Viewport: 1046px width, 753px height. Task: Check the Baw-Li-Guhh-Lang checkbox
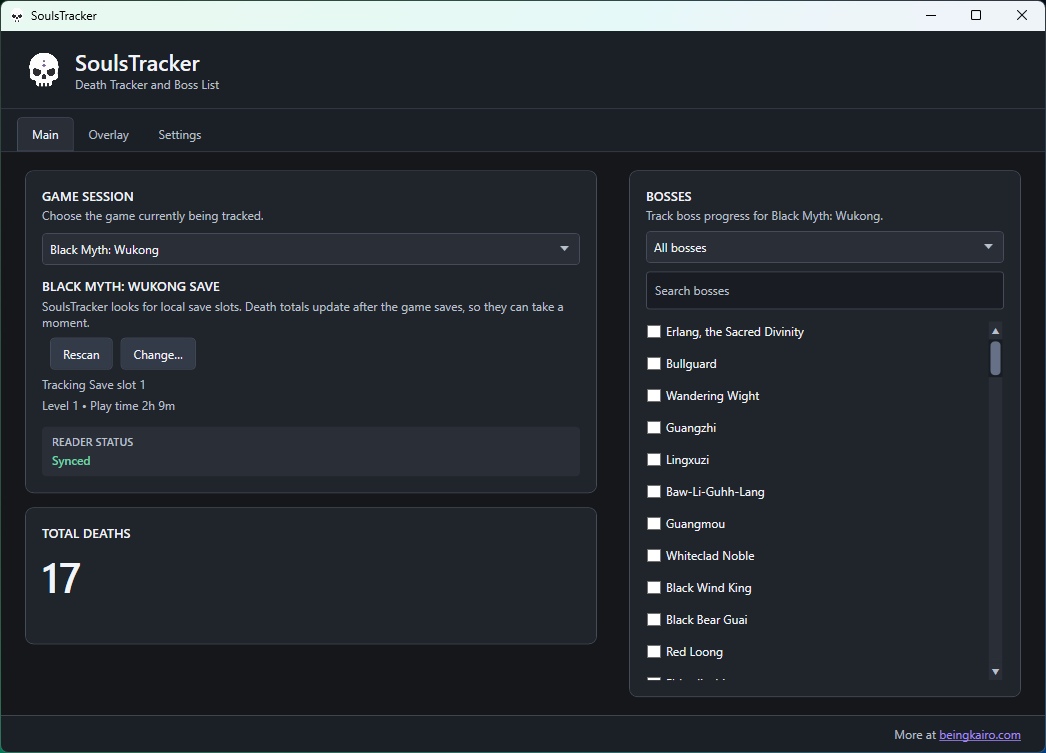pyautogui.click(x=654, y=492)
